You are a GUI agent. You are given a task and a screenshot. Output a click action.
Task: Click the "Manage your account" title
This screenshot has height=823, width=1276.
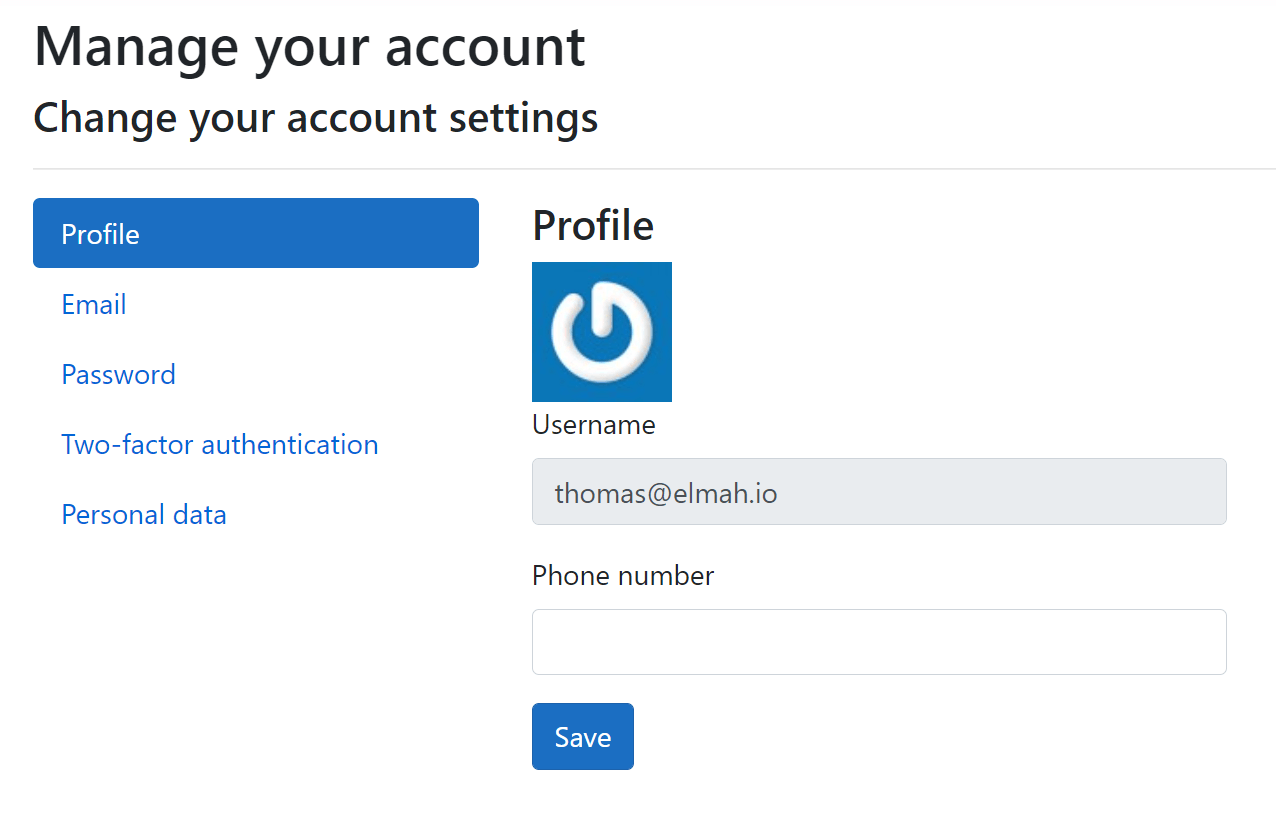[309, 46]
